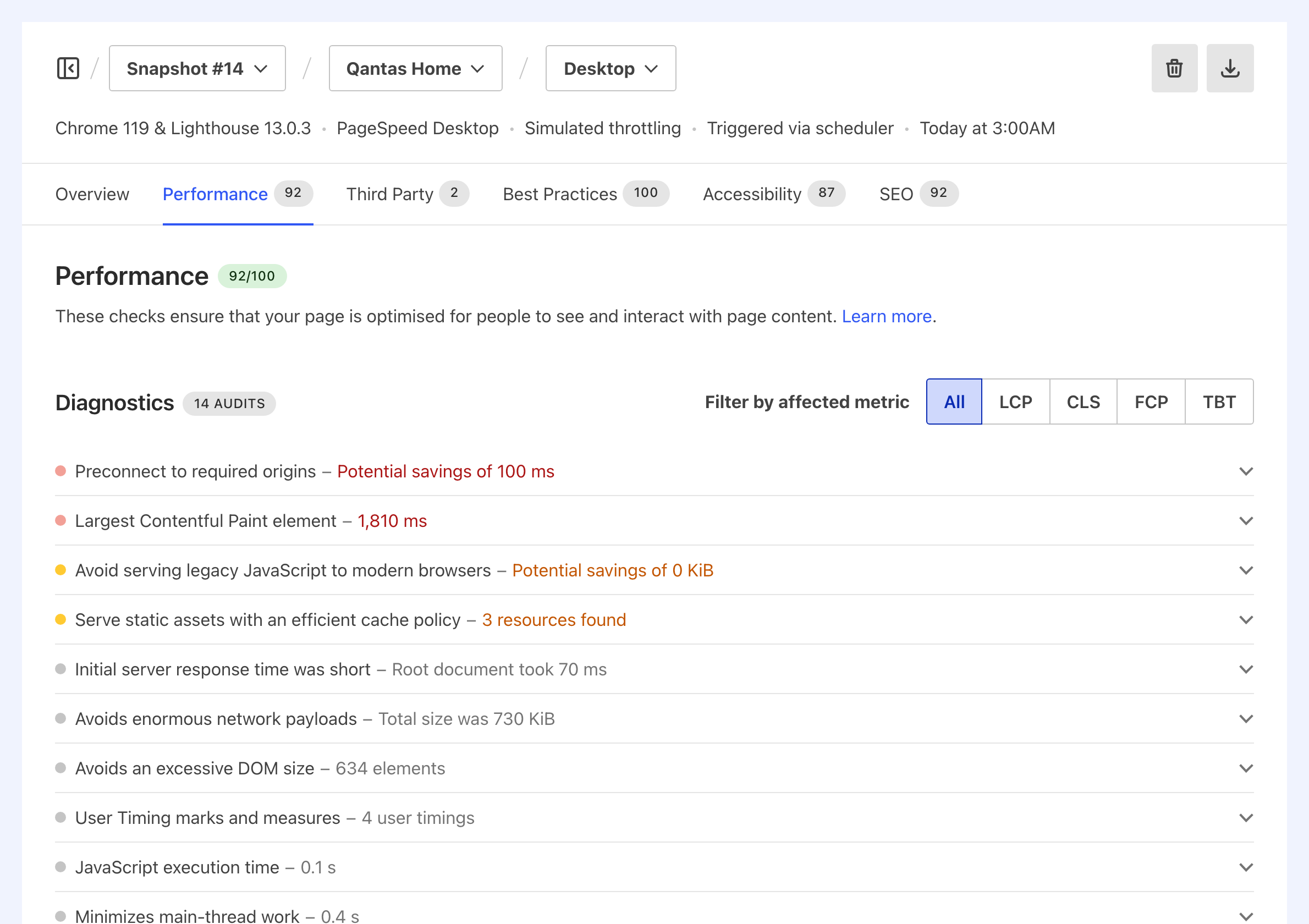The image size is (1309, 924).
Task: Select the All metrics filter
Action: (953, 402)
